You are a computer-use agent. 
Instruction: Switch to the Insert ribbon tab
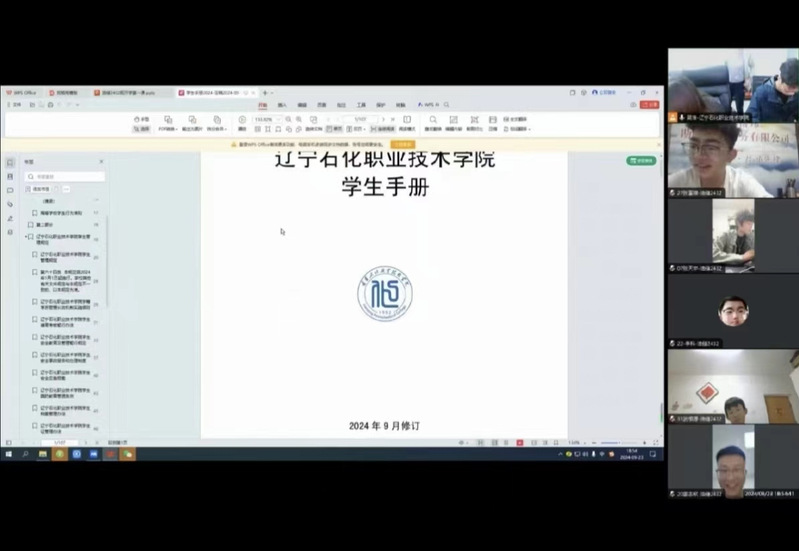click(x=282, y=105)
